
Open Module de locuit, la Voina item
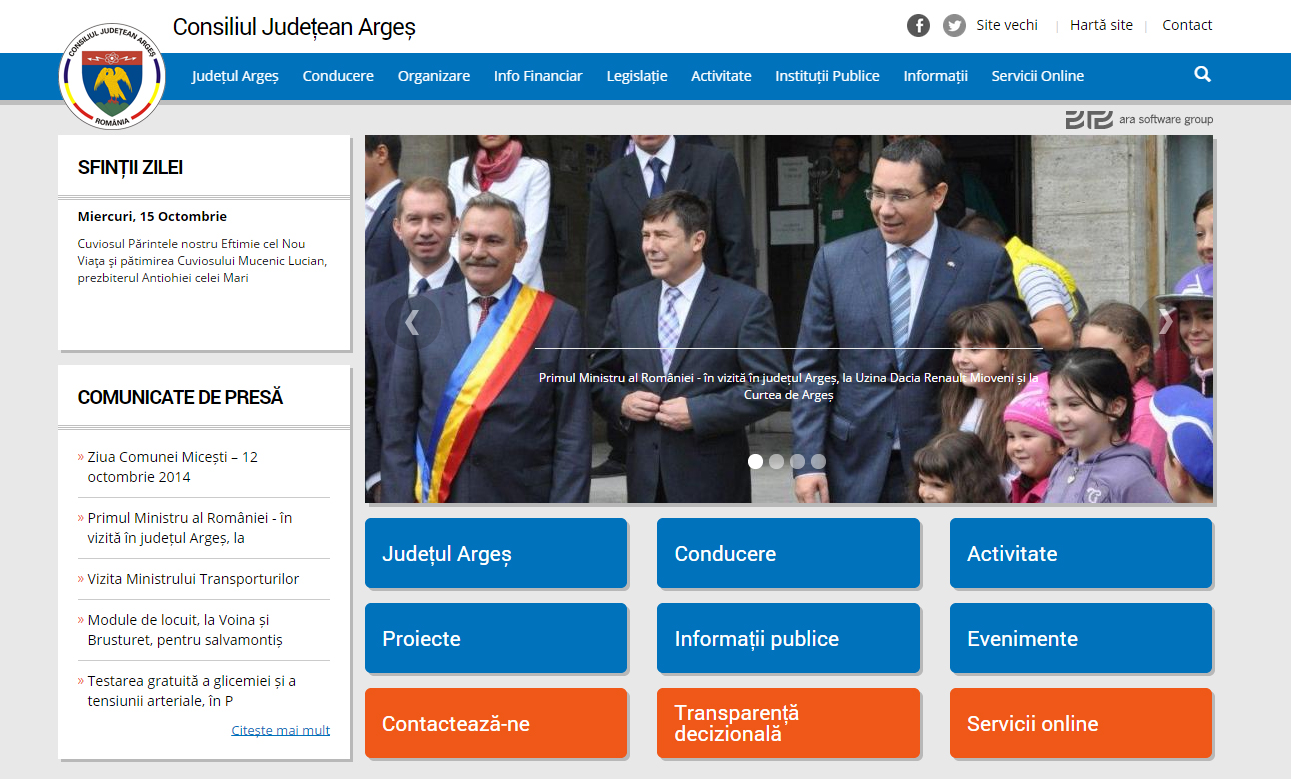point(185,630)
